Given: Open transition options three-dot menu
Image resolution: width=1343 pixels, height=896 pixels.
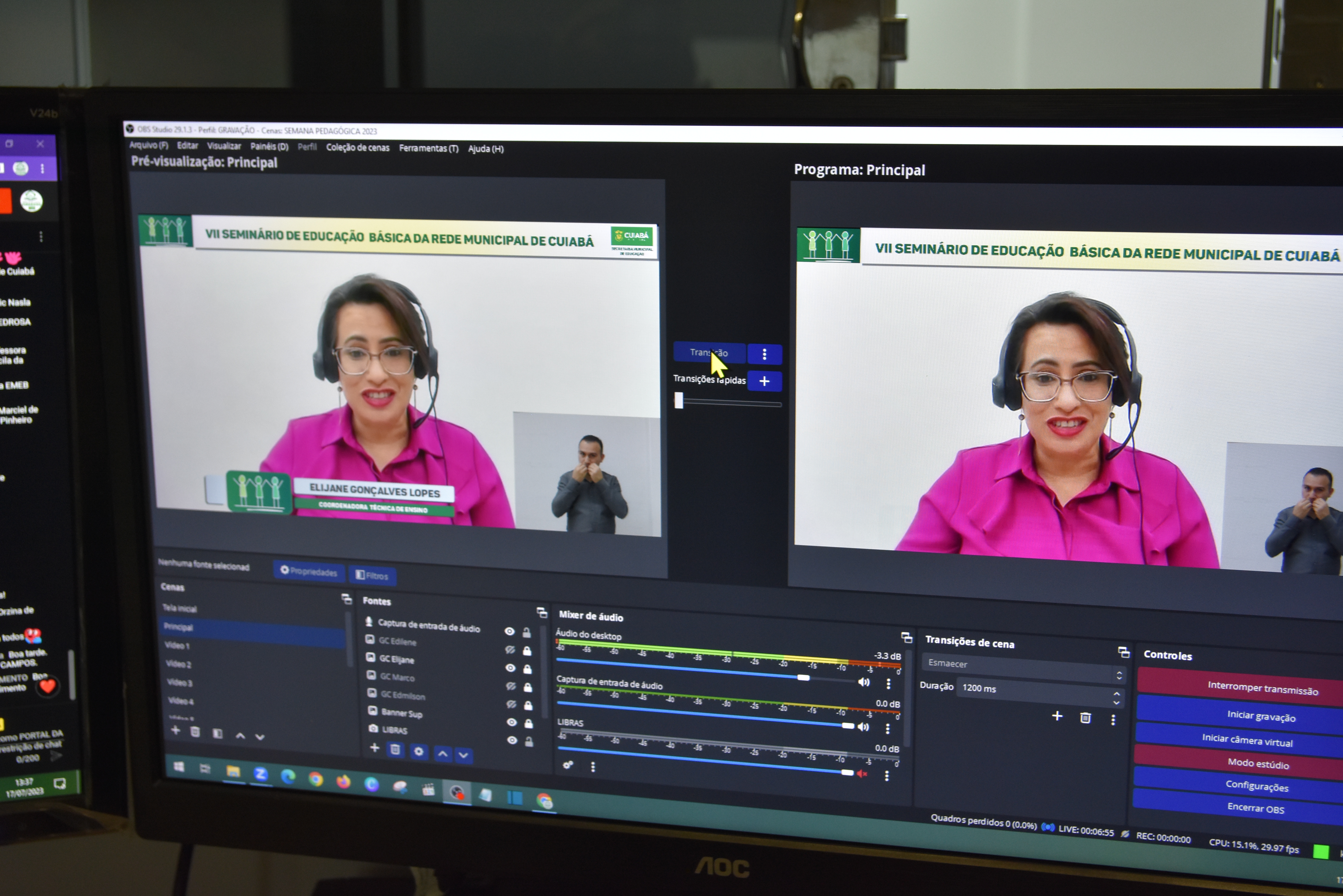Looking at the screenshot, I should [764, 354].
